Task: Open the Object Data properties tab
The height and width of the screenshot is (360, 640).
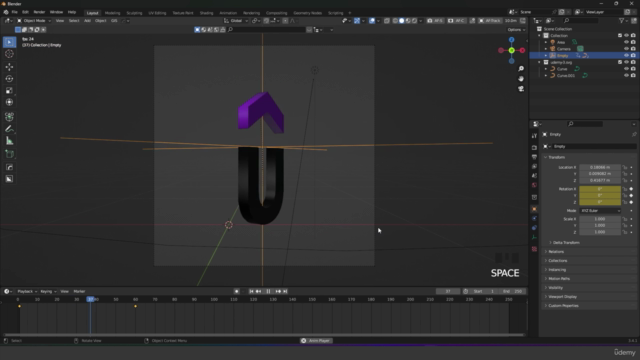Action: click(x=534, y=237)
